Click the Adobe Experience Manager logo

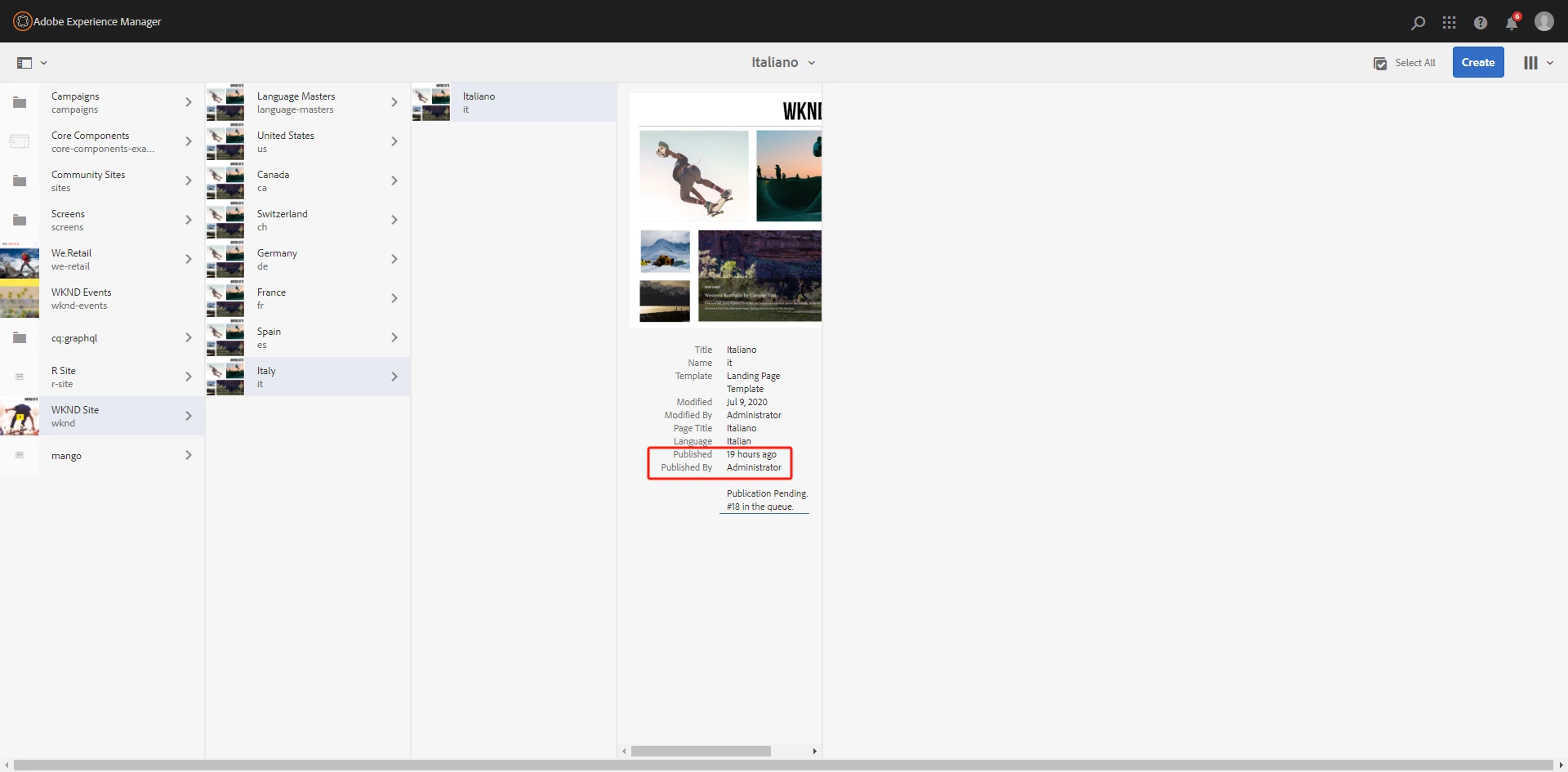(x=22, y=21)
